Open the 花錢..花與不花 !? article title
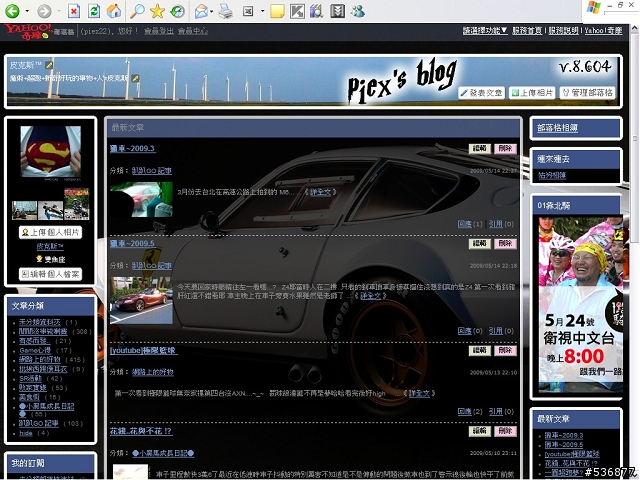640x480 pixels. click(141, 431)
